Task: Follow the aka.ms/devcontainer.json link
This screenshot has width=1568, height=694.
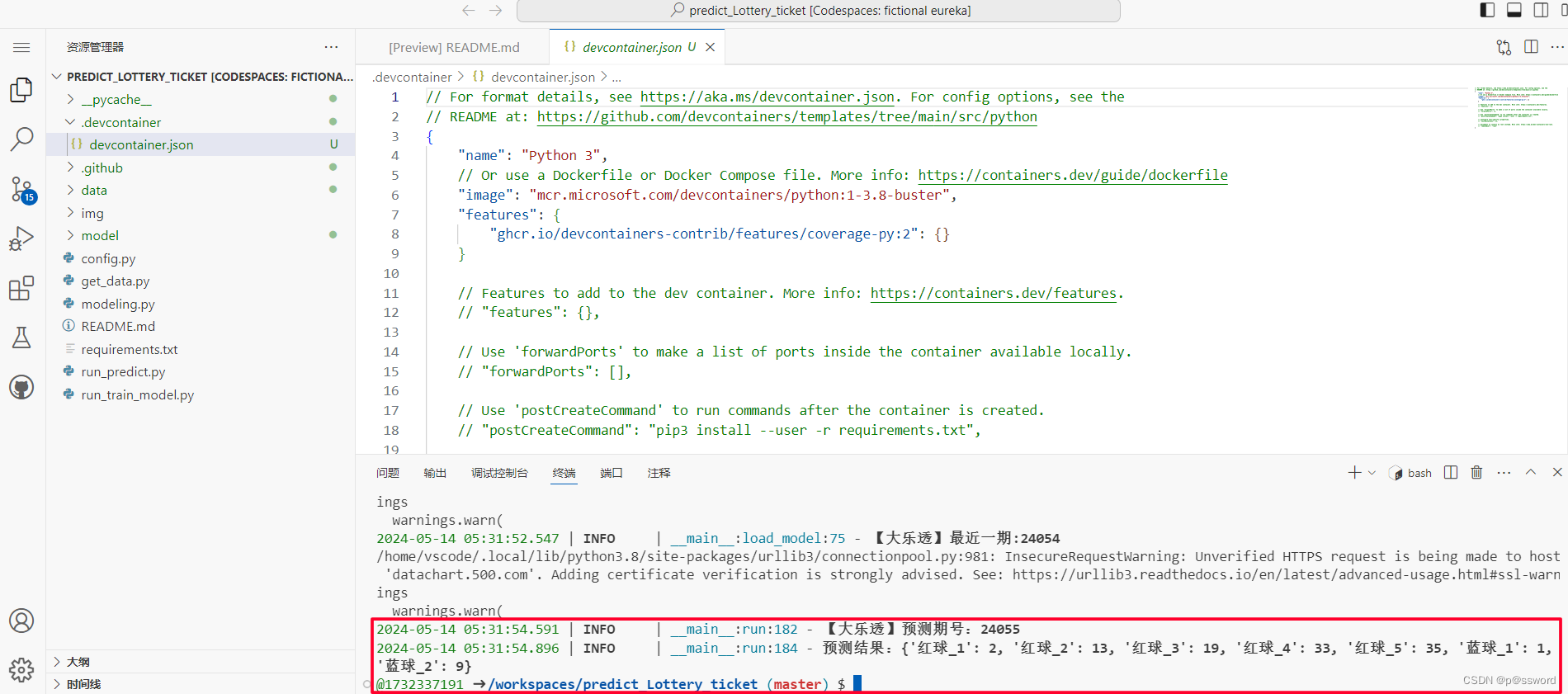Action: pos(767,97)
